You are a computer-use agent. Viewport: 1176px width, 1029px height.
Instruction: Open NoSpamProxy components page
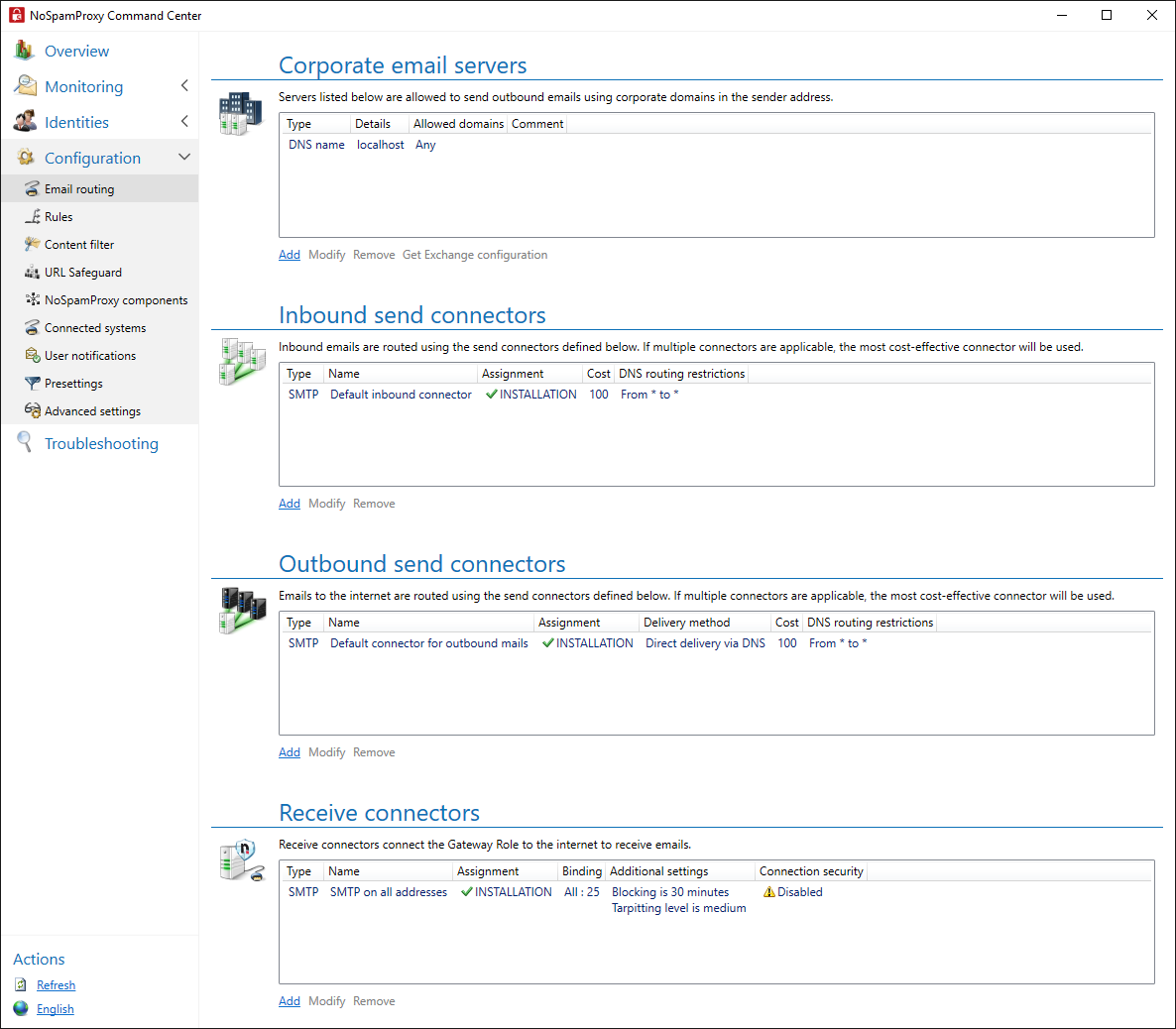(x=115, y=300)
